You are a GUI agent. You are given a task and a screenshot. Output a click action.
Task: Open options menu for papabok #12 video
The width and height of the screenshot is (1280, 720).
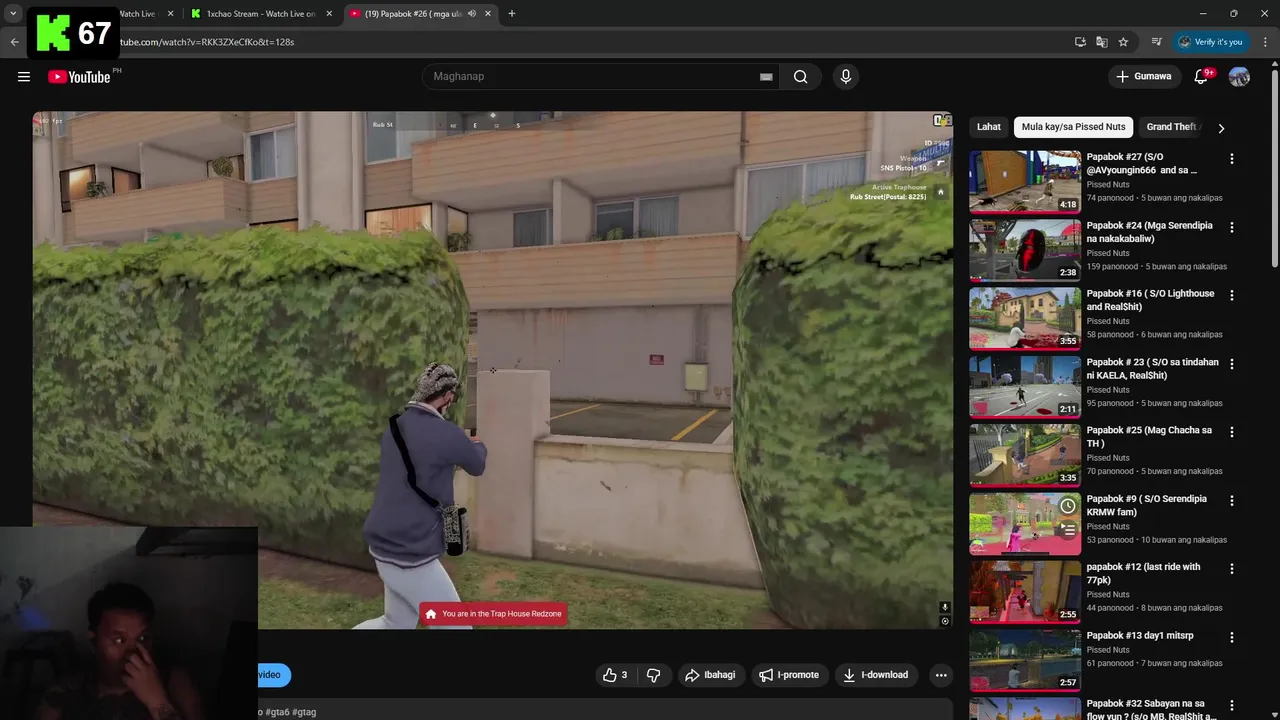(x=1232, y=568)
